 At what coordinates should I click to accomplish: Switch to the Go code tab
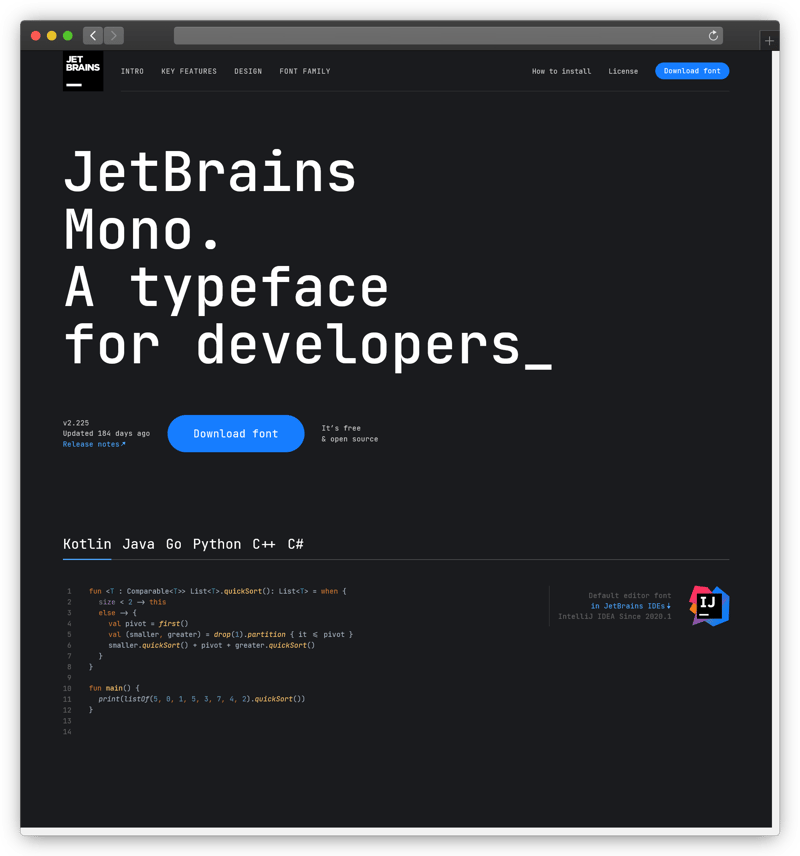(174, 544)
